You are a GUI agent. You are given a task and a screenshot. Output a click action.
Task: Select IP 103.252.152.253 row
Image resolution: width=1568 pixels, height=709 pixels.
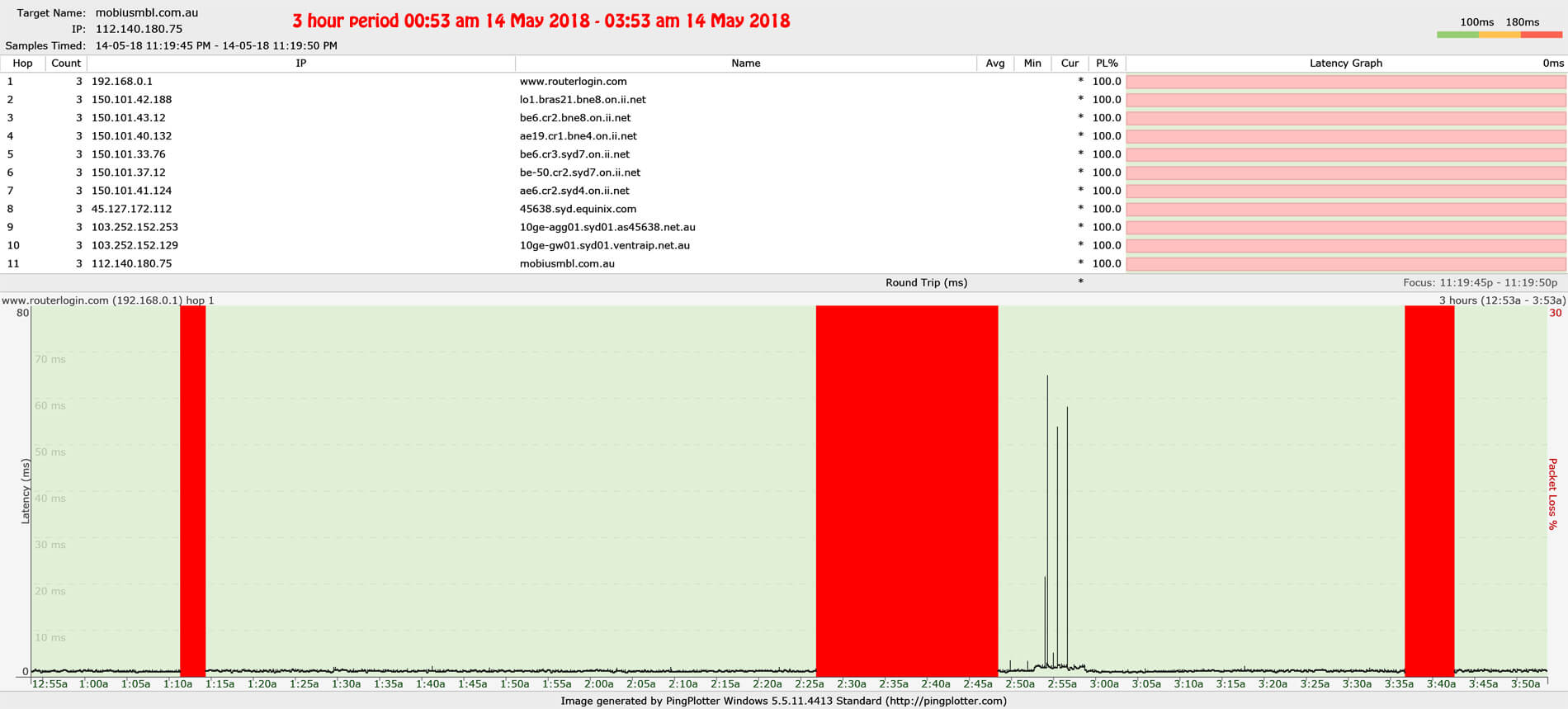pos(135,227)
